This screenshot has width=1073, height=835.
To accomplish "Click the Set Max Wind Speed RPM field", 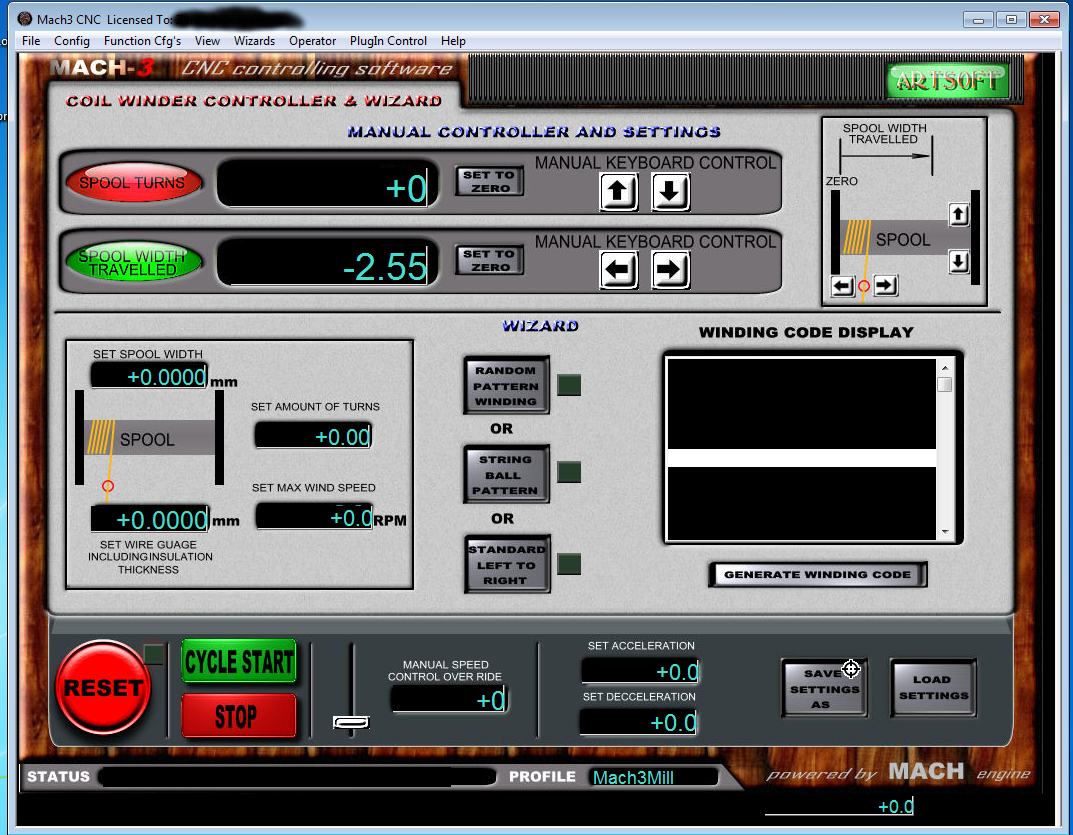I will tap(314, 516).
